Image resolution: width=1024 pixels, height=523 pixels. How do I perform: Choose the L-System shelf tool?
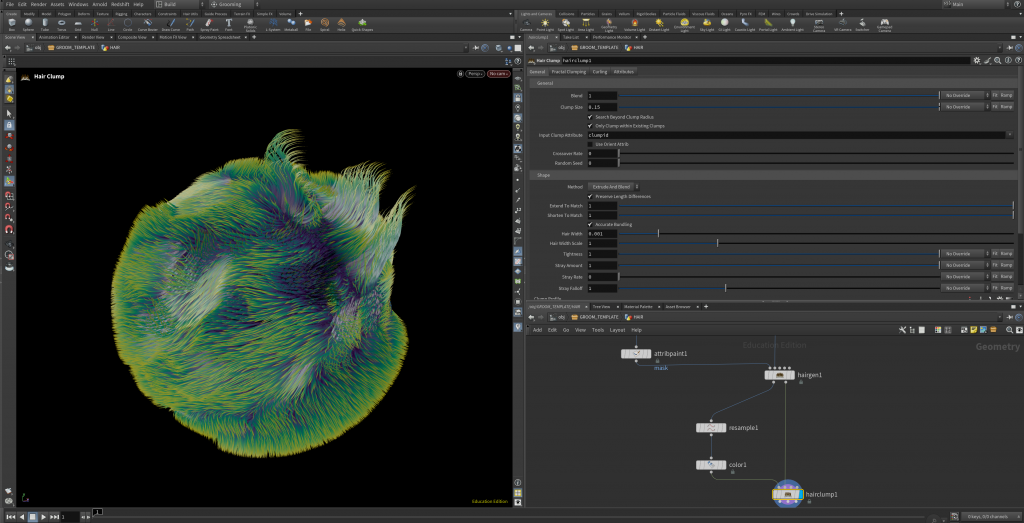click(272, 24)
